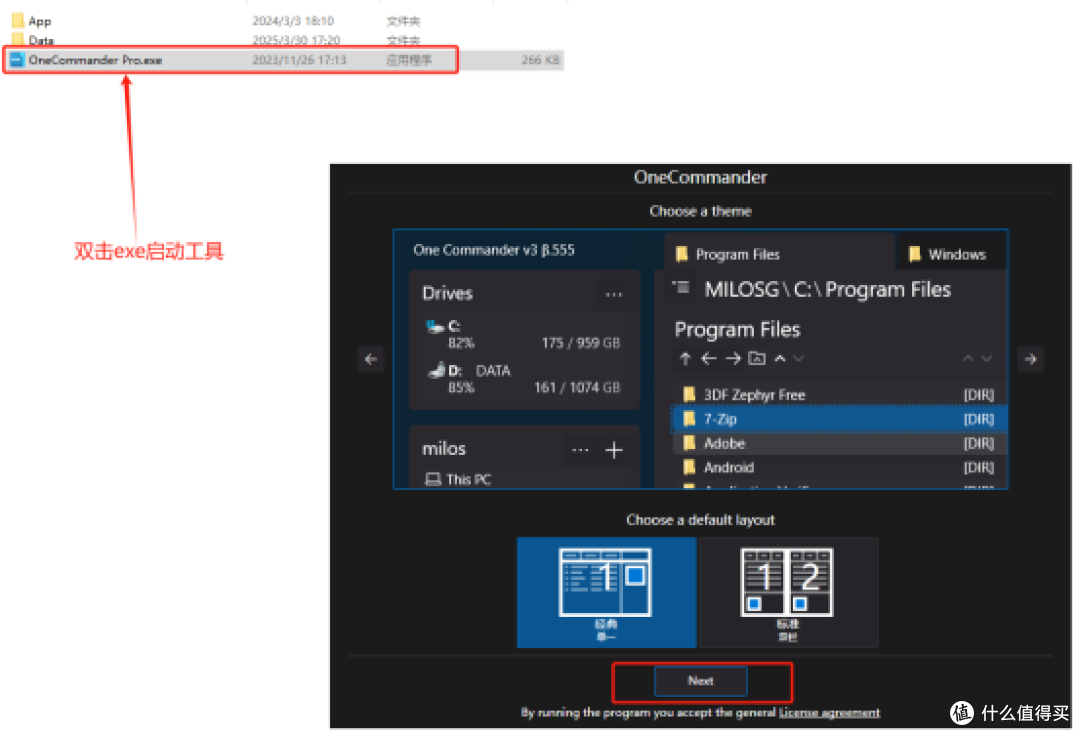Open milos panel three-dot menu
1080x736 pixels.
580,450
